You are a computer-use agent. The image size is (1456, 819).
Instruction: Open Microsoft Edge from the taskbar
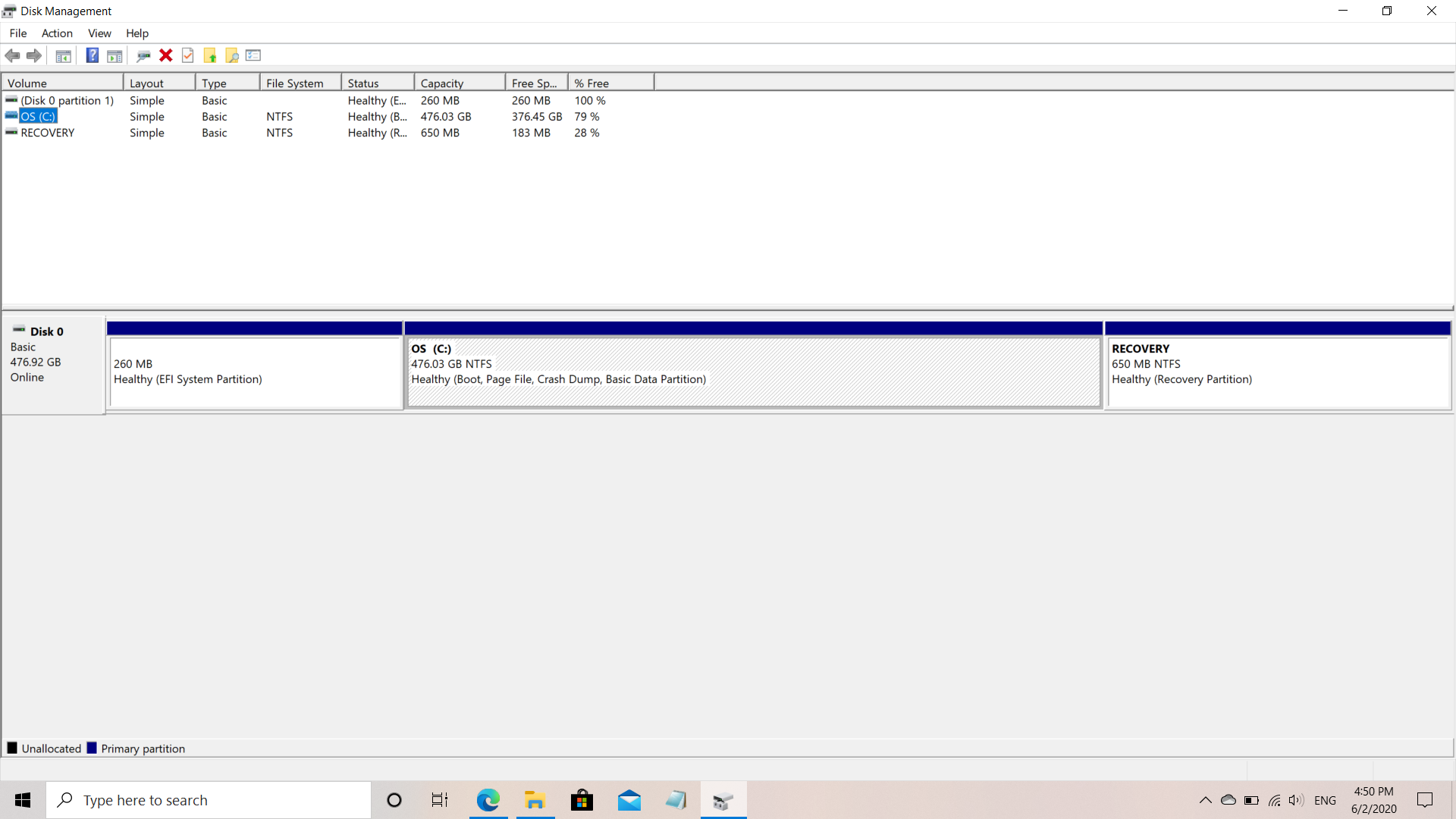click(488, 799)
